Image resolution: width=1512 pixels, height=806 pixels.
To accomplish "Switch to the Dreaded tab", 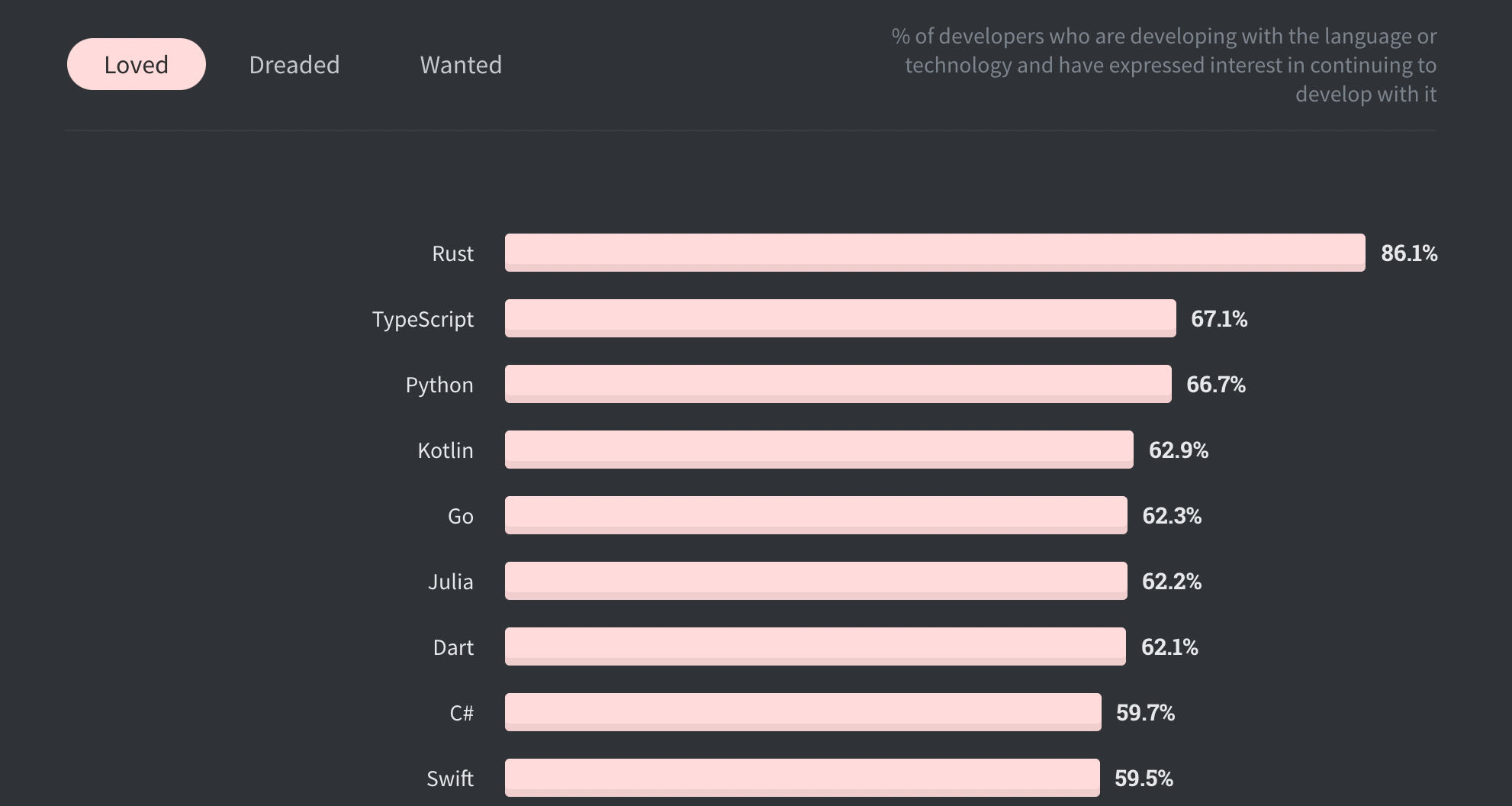I will click(294, 65).
